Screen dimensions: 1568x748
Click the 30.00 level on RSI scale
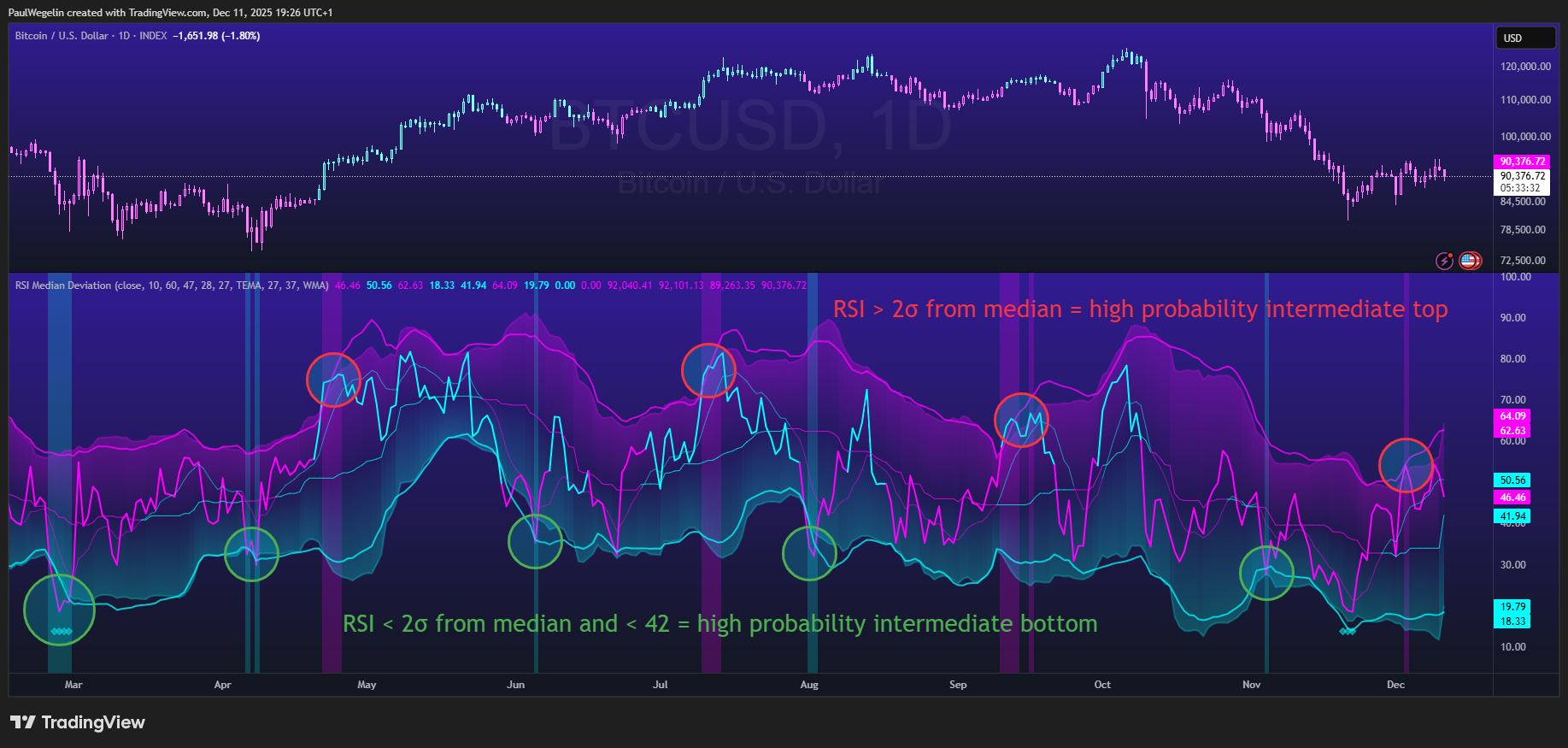point(1512,565)
